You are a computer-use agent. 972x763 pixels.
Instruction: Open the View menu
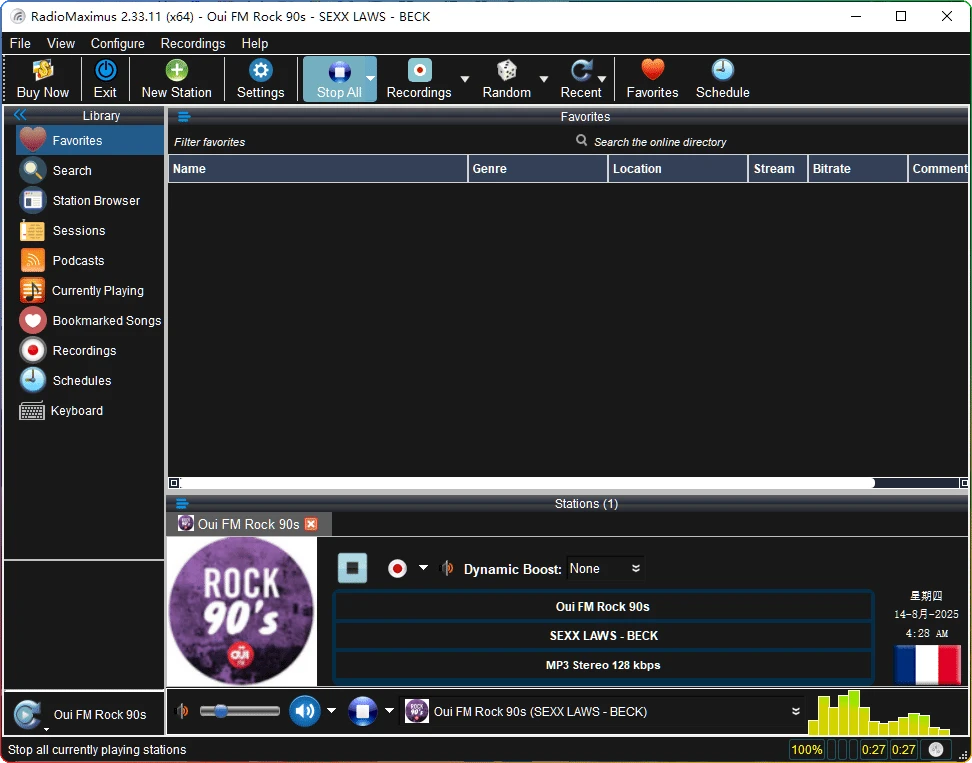click(x=61, y=43)
